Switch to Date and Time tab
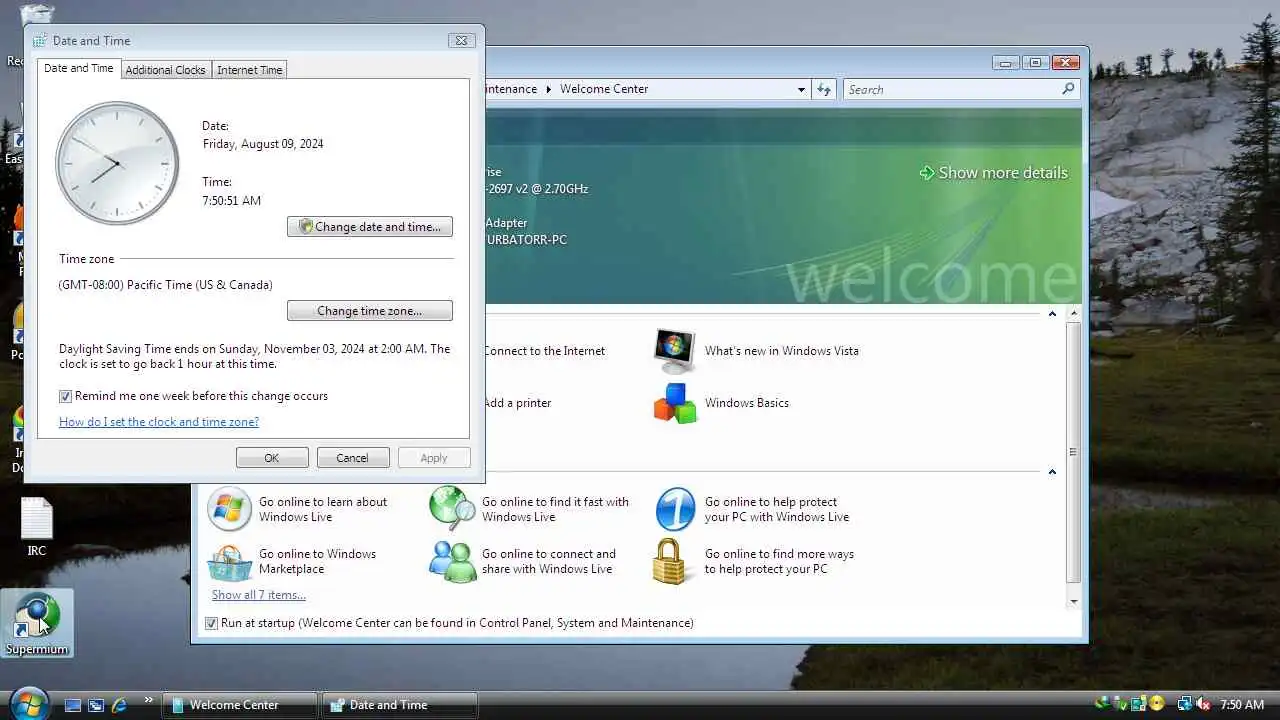 pyautogui.click(x=79, y=69)
